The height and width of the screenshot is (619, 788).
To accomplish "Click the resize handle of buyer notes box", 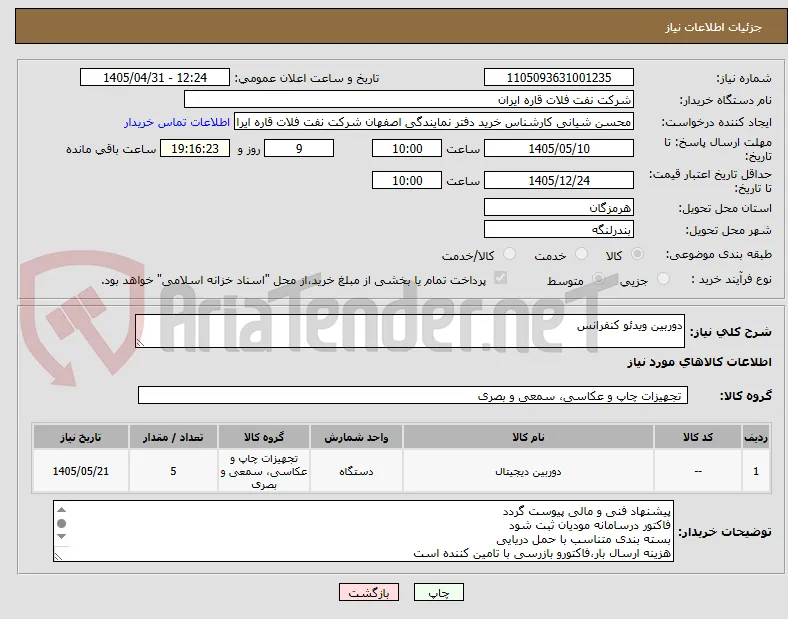I will coord(58,556).
